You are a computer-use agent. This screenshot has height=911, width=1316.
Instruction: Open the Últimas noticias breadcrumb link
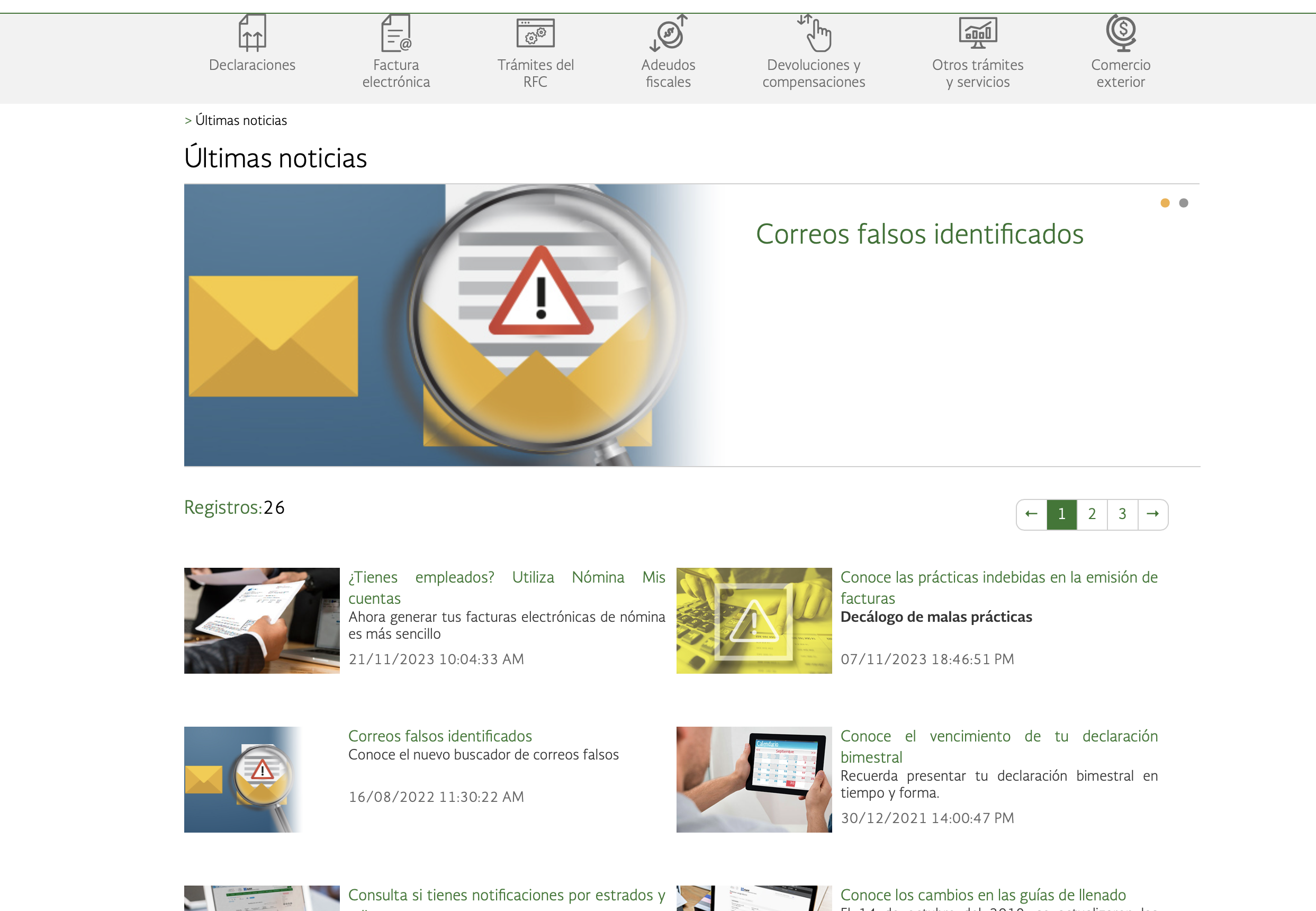241,120
